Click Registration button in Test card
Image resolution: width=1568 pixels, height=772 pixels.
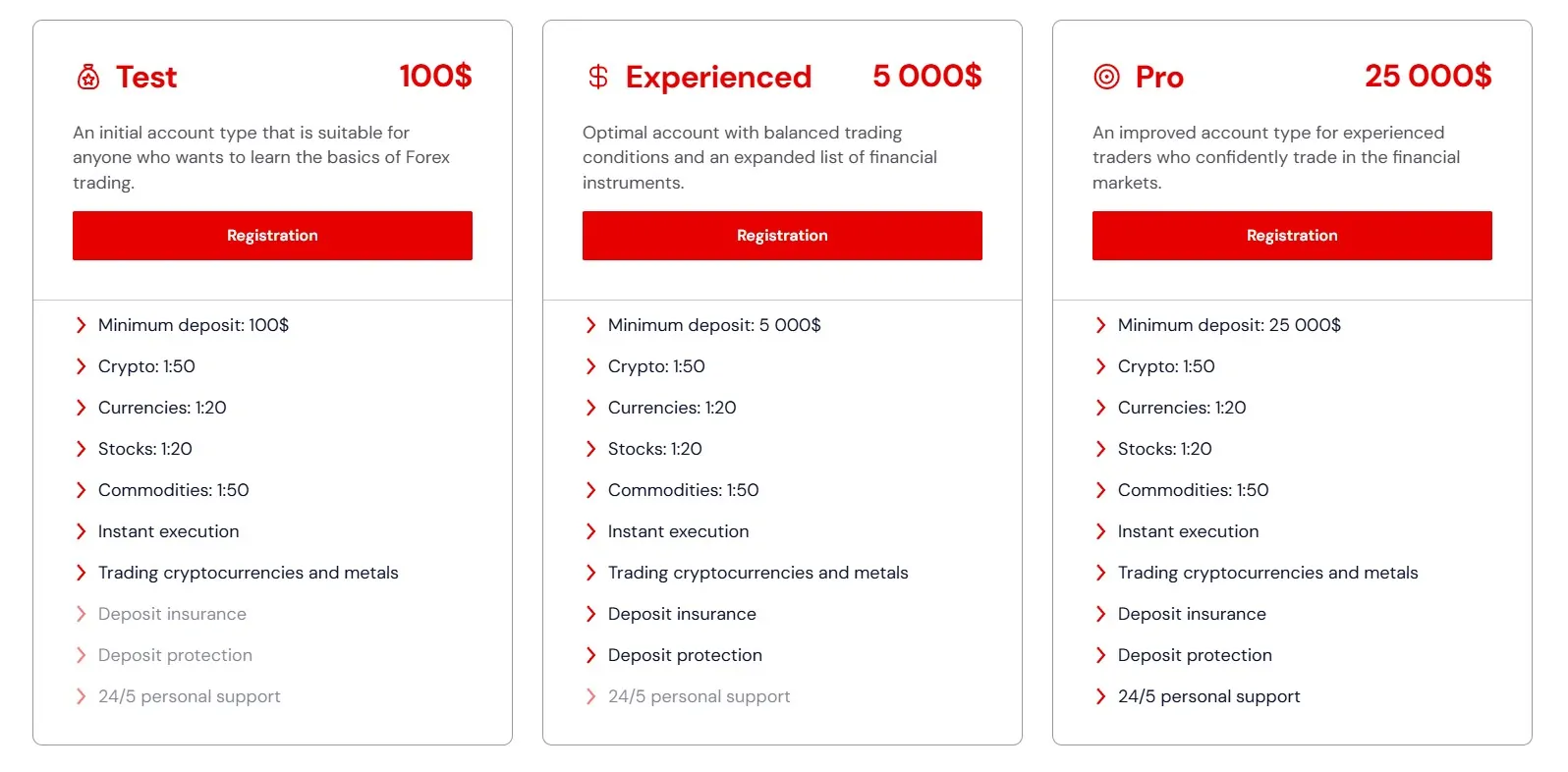(272, 236)
